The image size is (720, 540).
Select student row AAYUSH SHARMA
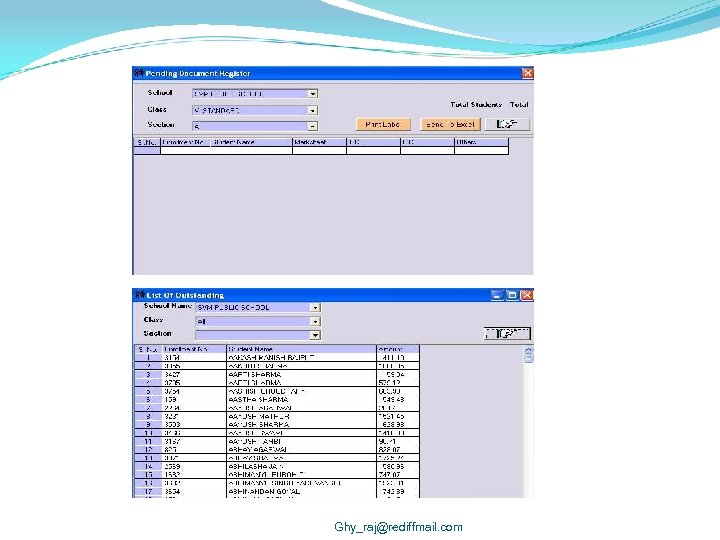[x=277, y=425]
